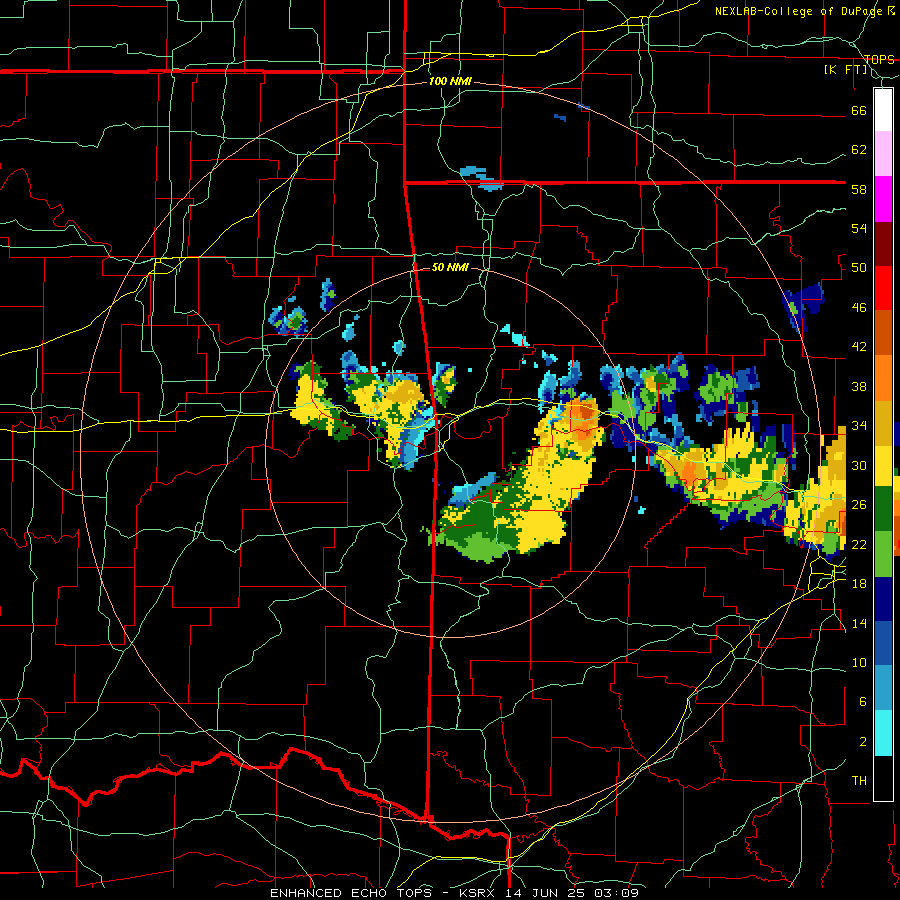Click the KSRX 14 JUN 25 03:09 timestamp

point(549,893)
